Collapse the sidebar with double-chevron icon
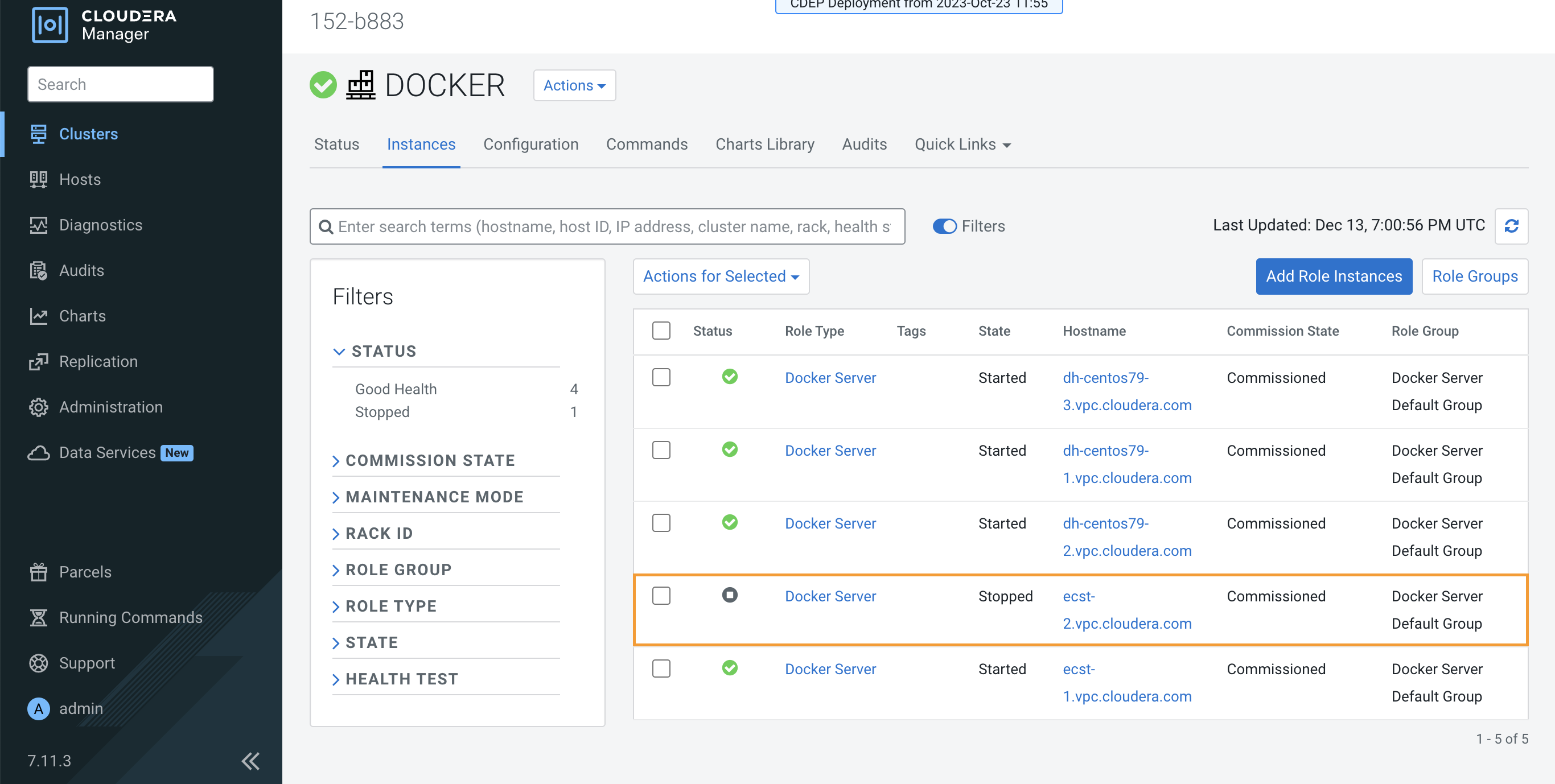Image resolution: width=1555 pixels, height=784 pixels. tap(250, 761)
